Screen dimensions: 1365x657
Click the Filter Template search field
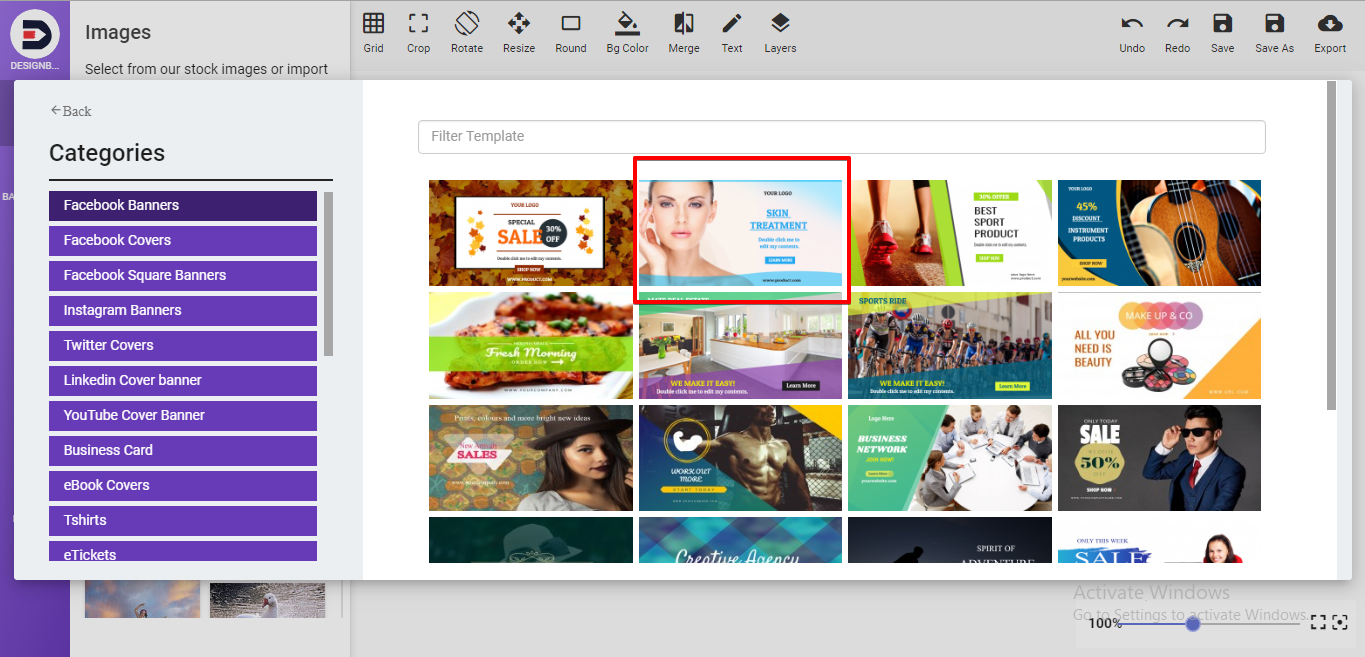point(841,136)
